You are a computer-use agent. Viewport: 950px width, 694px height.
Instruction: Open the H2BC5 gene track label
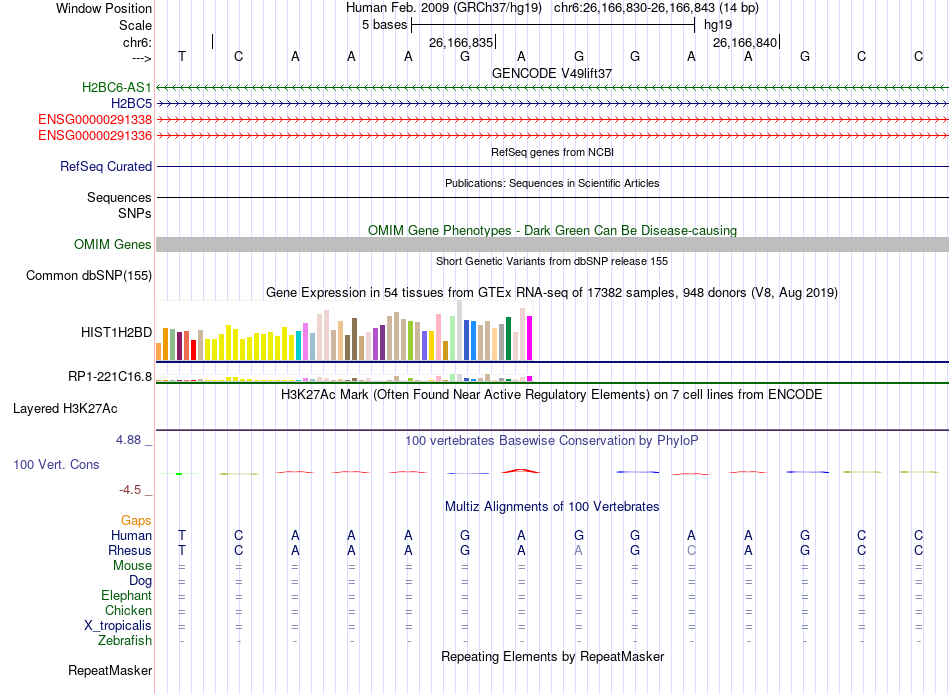pos(131,104)
